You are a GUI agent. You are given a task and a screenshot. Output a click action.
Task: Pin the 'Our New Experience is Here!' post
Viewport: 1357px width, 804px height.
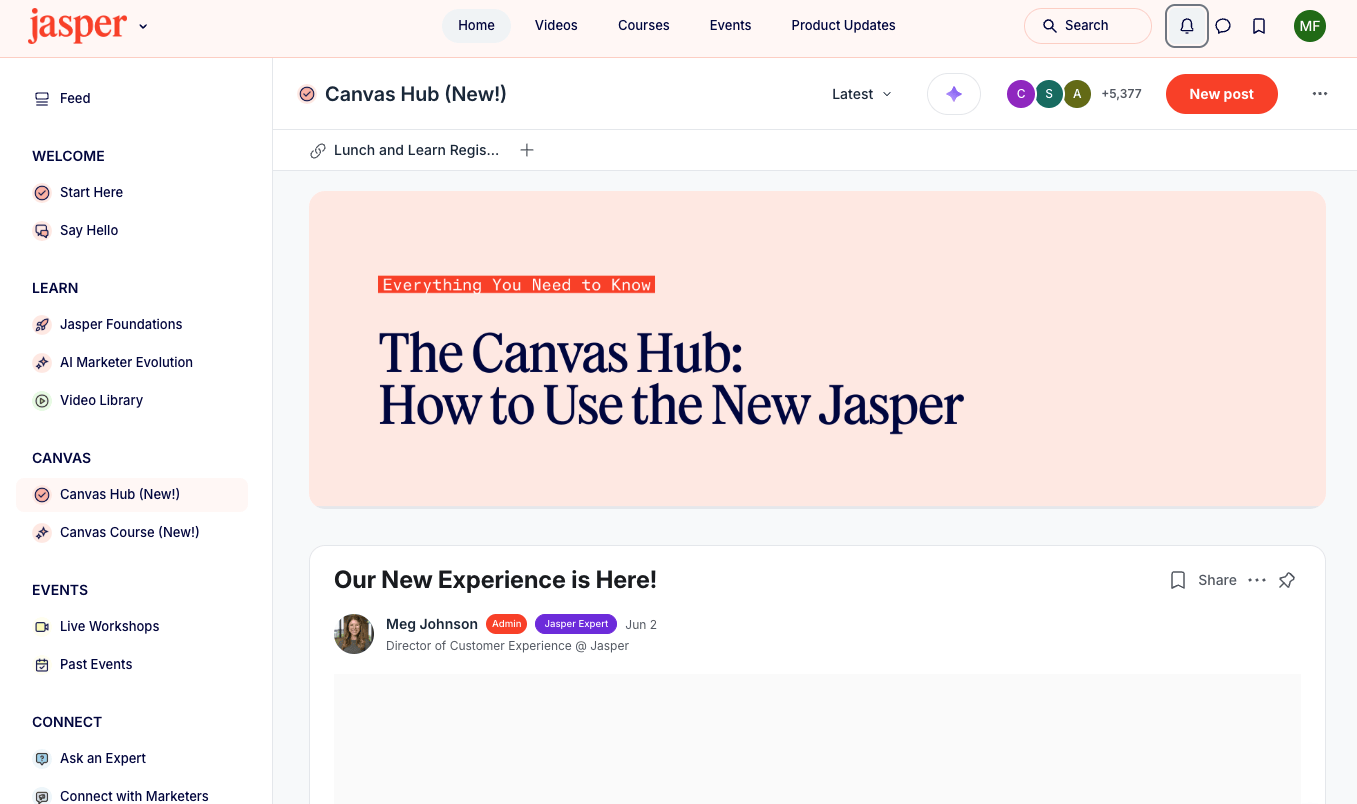[x=1287, y=580]
